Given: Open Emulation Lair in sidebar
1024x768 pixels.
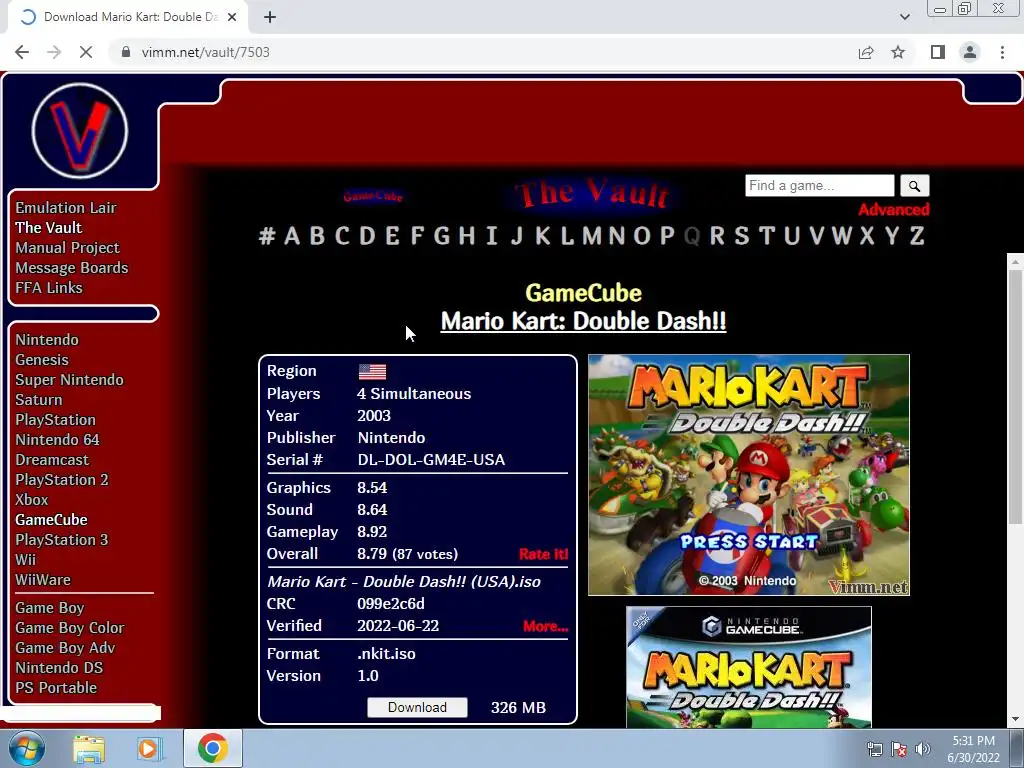Looking at the screenshot, I should (x=66, y=208).
